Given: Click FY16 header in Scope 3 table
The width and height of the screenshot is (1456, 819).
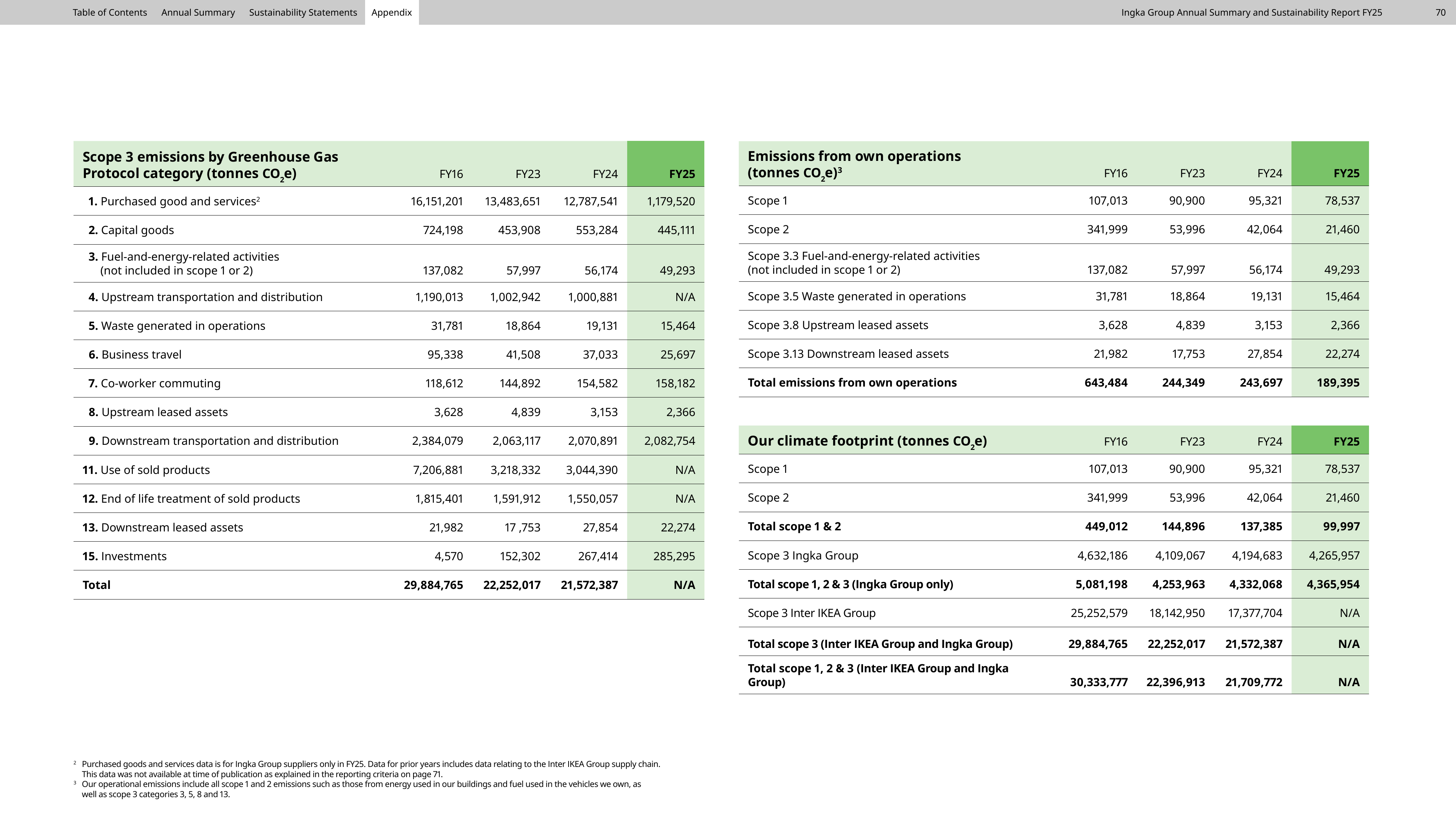Looking at the screenshot, I should click(x=451, y=174).
